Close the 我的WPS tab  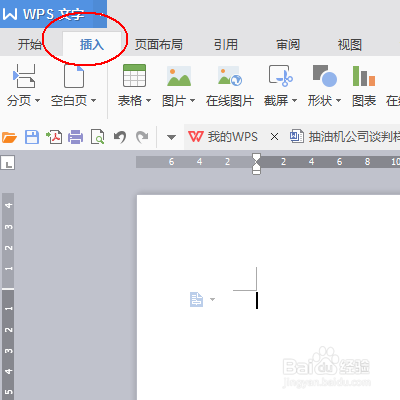pyautogui.click(x=274, y=137)
